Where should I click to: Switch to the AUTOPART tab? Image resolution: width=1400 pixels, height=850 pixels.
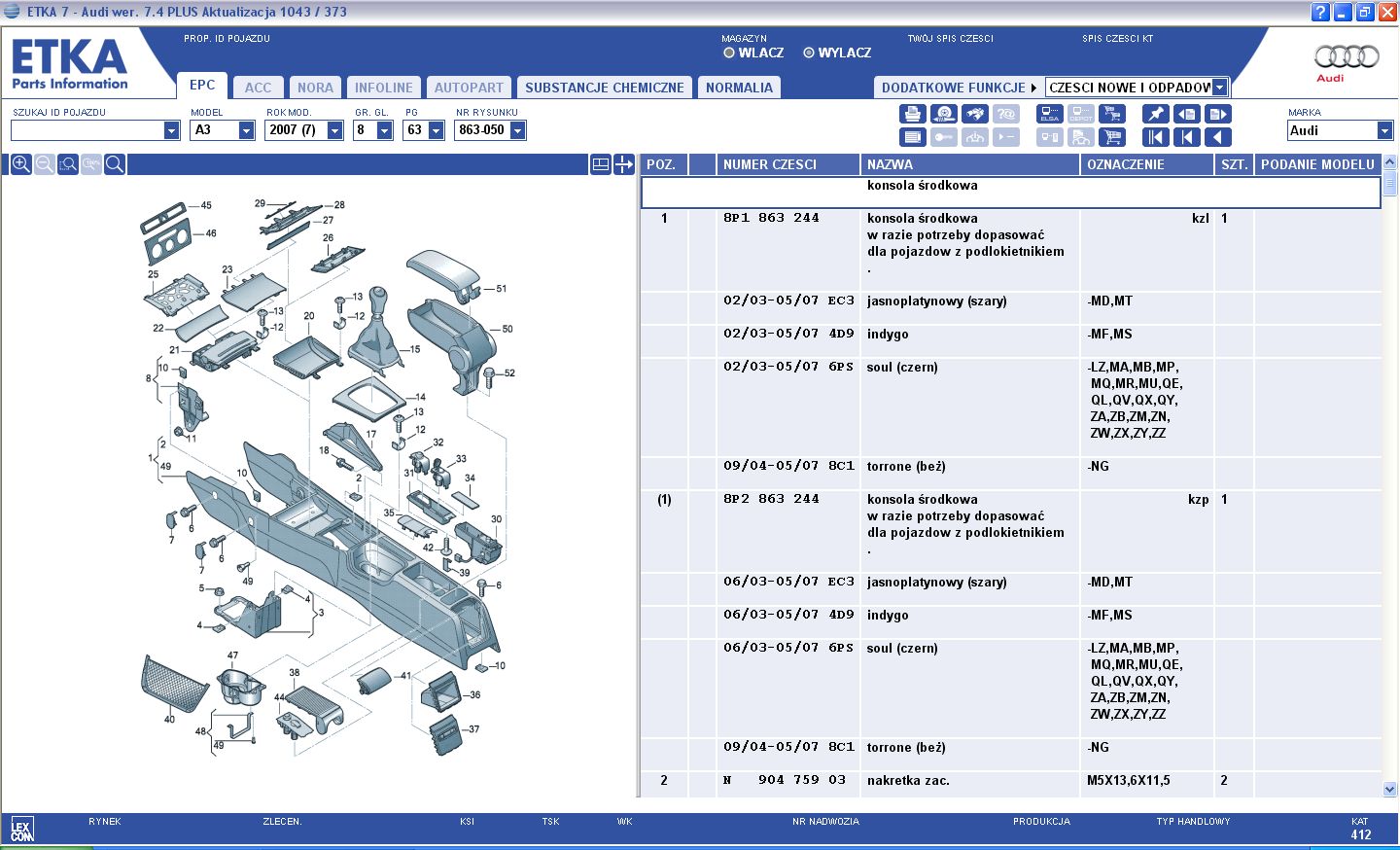coord(469,88)
